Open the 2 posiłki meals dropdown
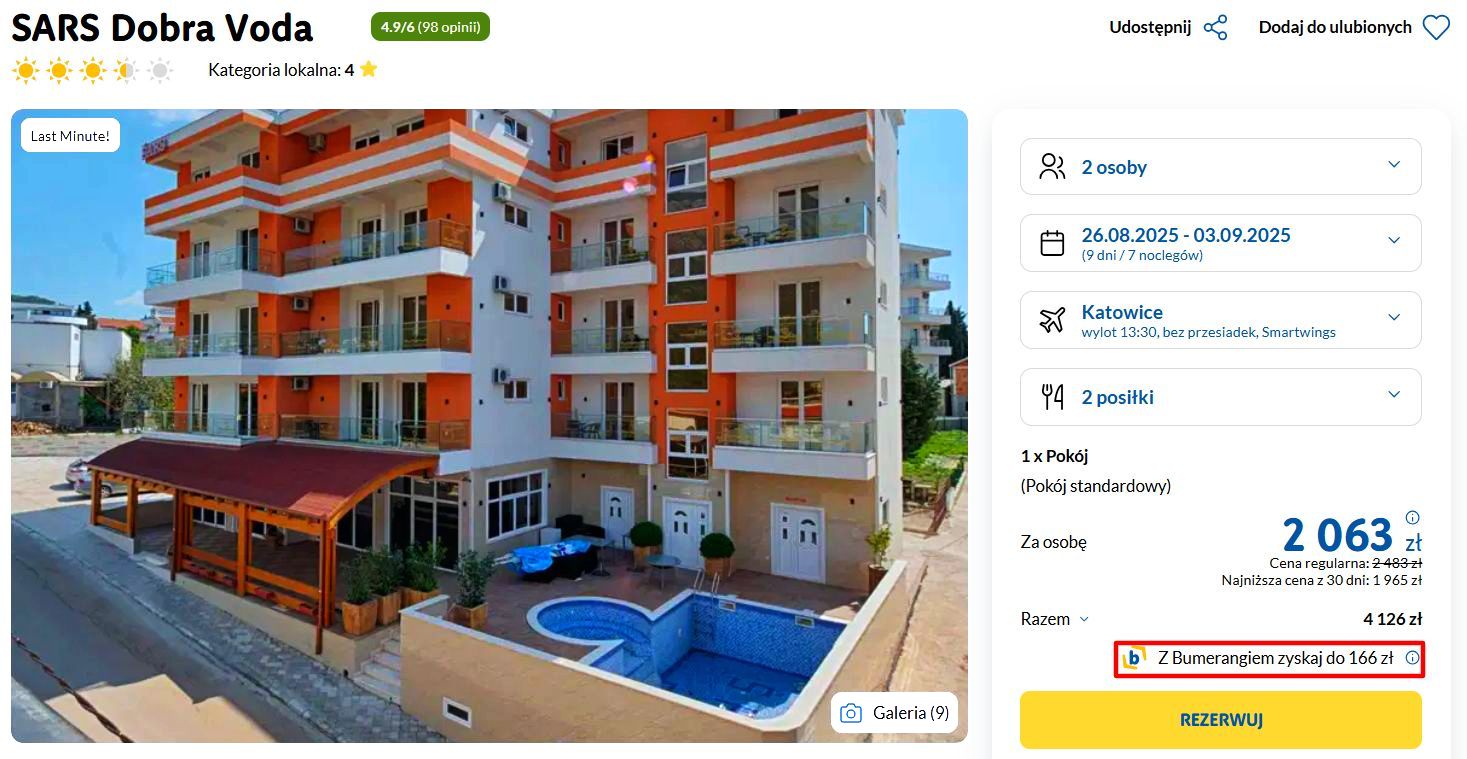This screenshot has height=759, width=1467. point(1220,397)
